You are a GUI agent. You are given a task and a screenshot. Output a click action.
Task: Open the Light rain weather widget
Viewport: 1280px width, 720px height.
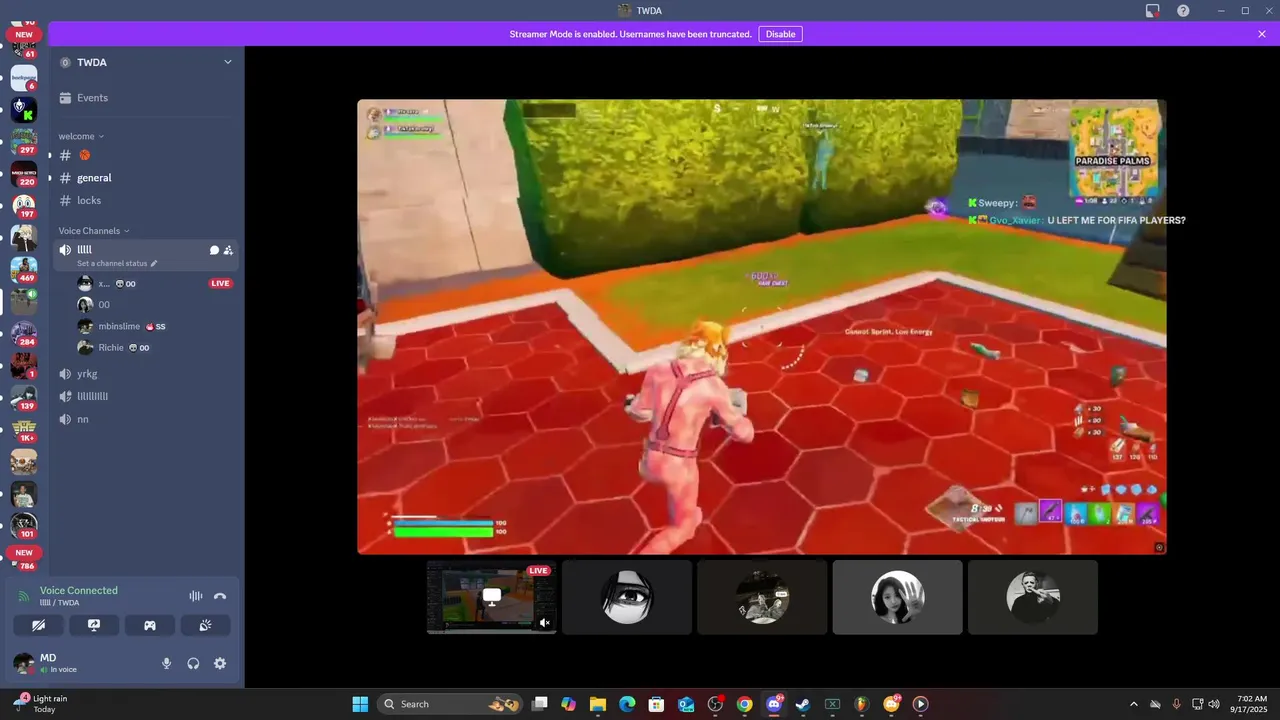coord(40,704)
